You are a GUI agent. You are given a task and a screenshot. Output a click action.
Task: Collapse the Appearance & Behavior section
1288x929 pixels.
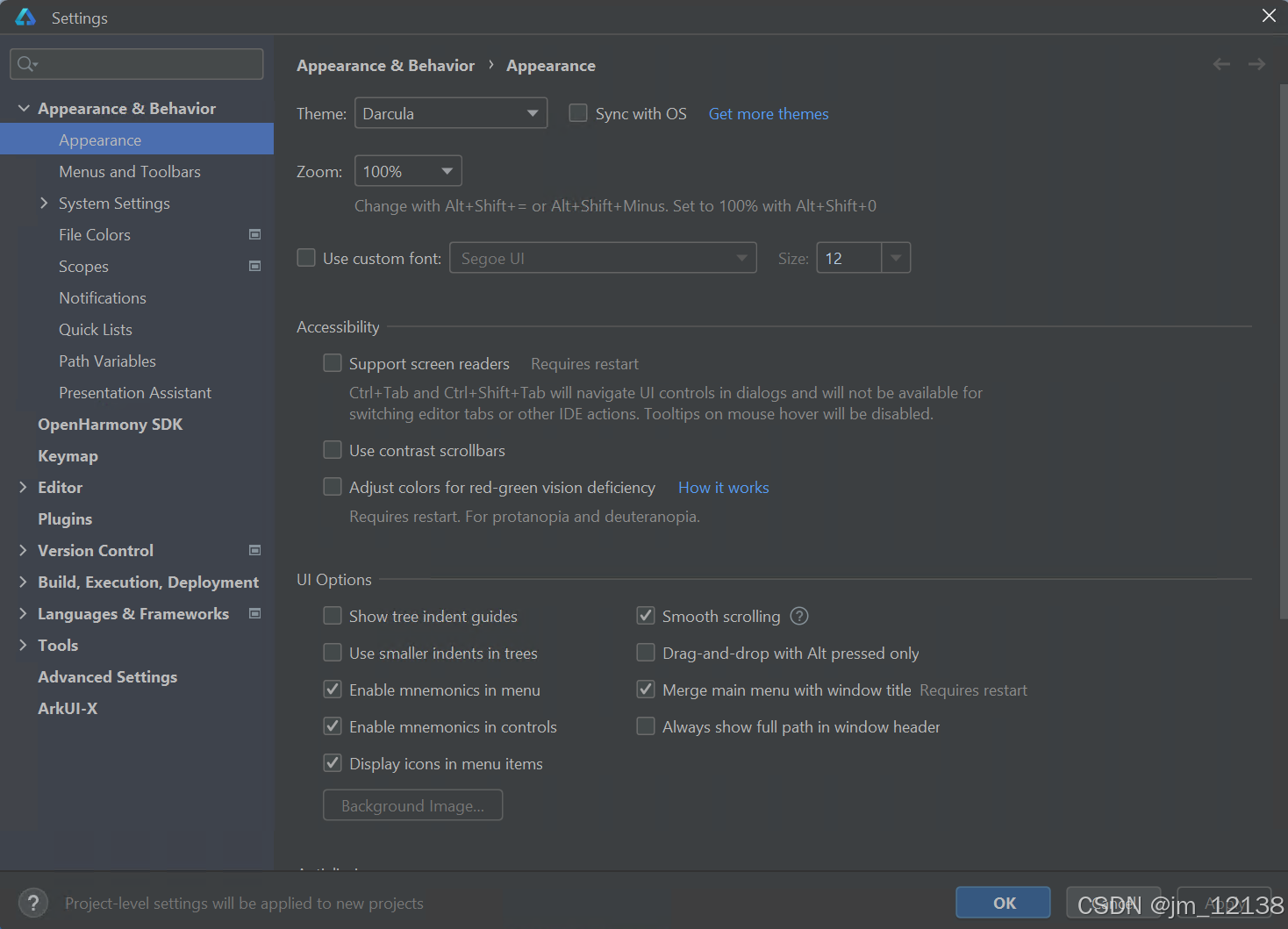pyautogui.click(x=24, y=108)
